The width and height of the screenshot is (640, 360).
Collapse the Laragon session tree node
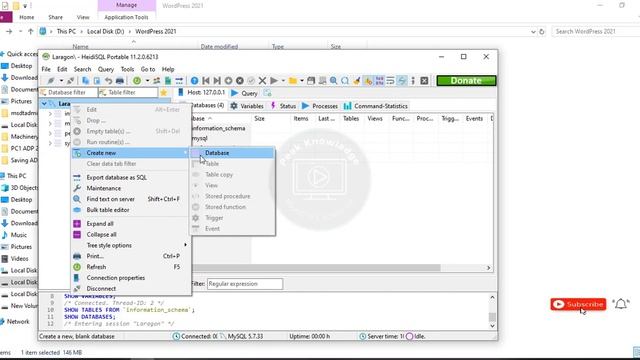[44, 104]
